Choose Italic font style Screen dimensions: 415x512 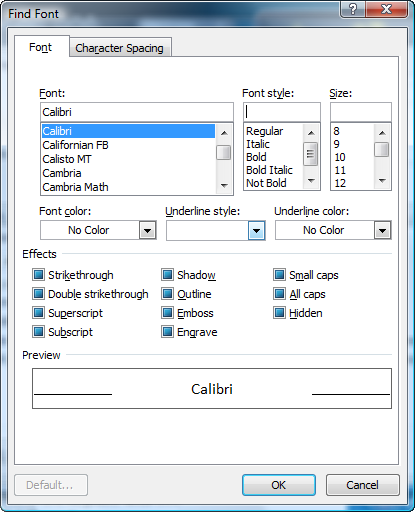pos(274,144)
